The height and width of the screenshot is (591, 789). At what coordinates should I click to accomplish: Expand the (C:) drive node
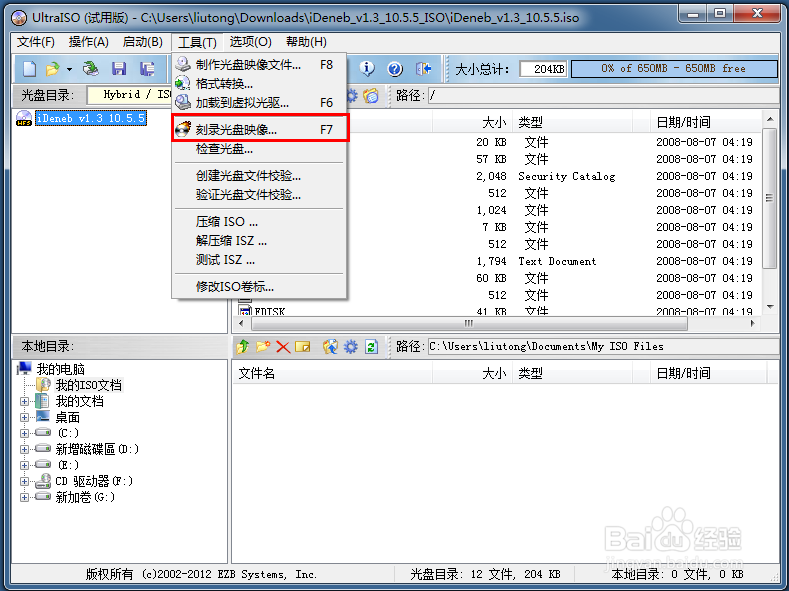click(24, 433)
